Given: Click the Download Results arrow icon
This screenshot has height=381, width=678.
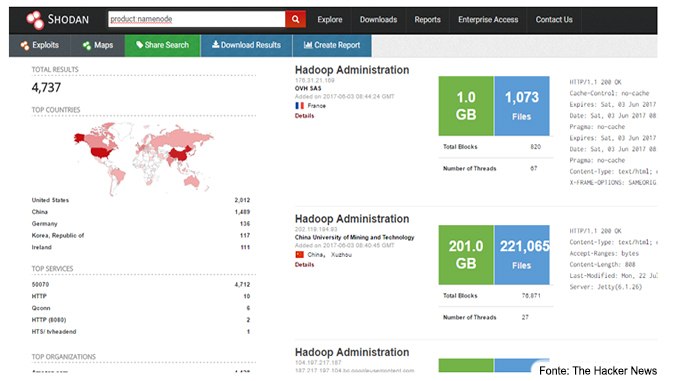Looking at the screenshot, I should click(x=215, y=45).
